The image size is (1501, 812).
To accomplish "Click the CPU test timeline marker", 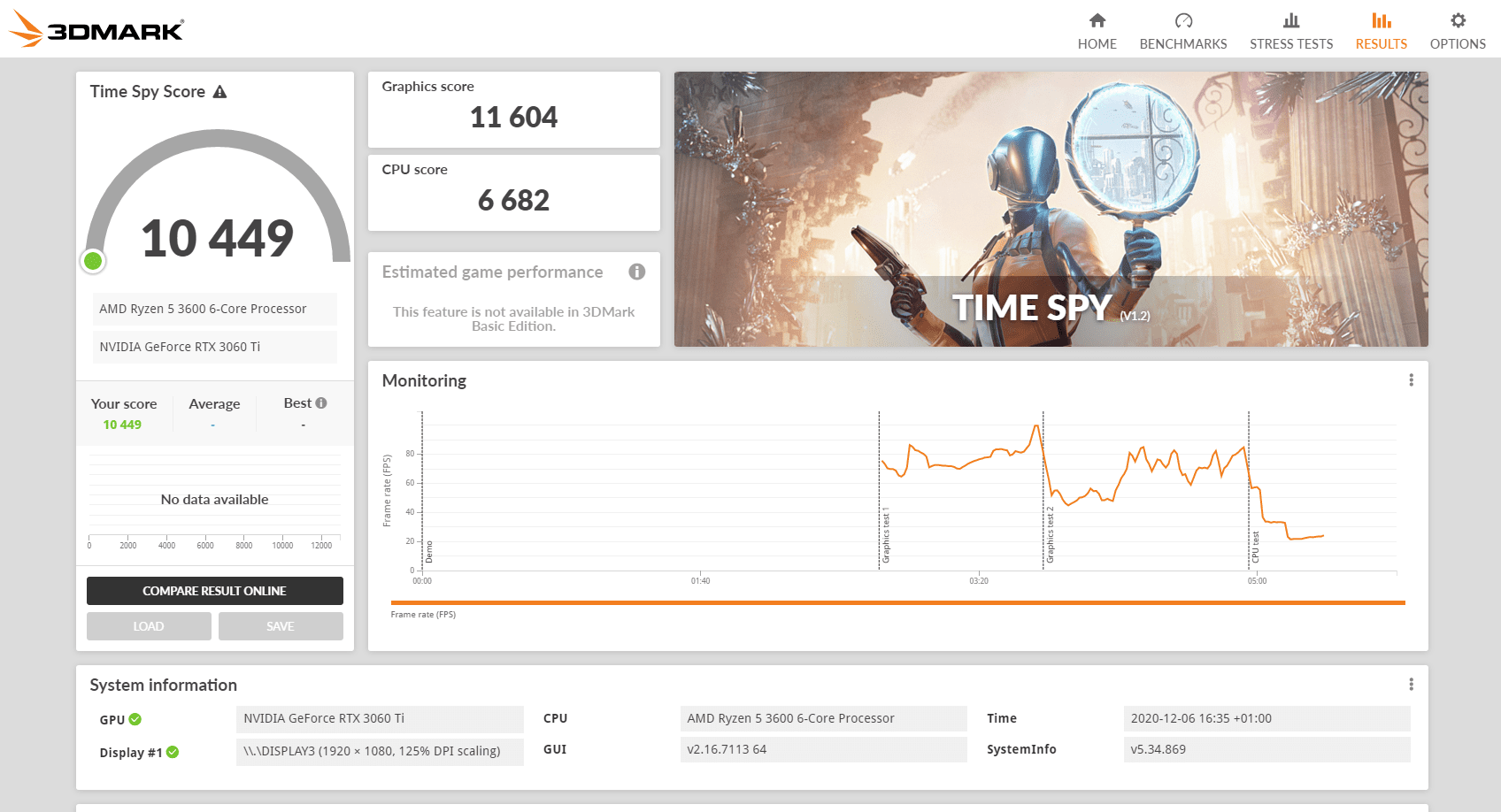I will [x=1255, y=548].
